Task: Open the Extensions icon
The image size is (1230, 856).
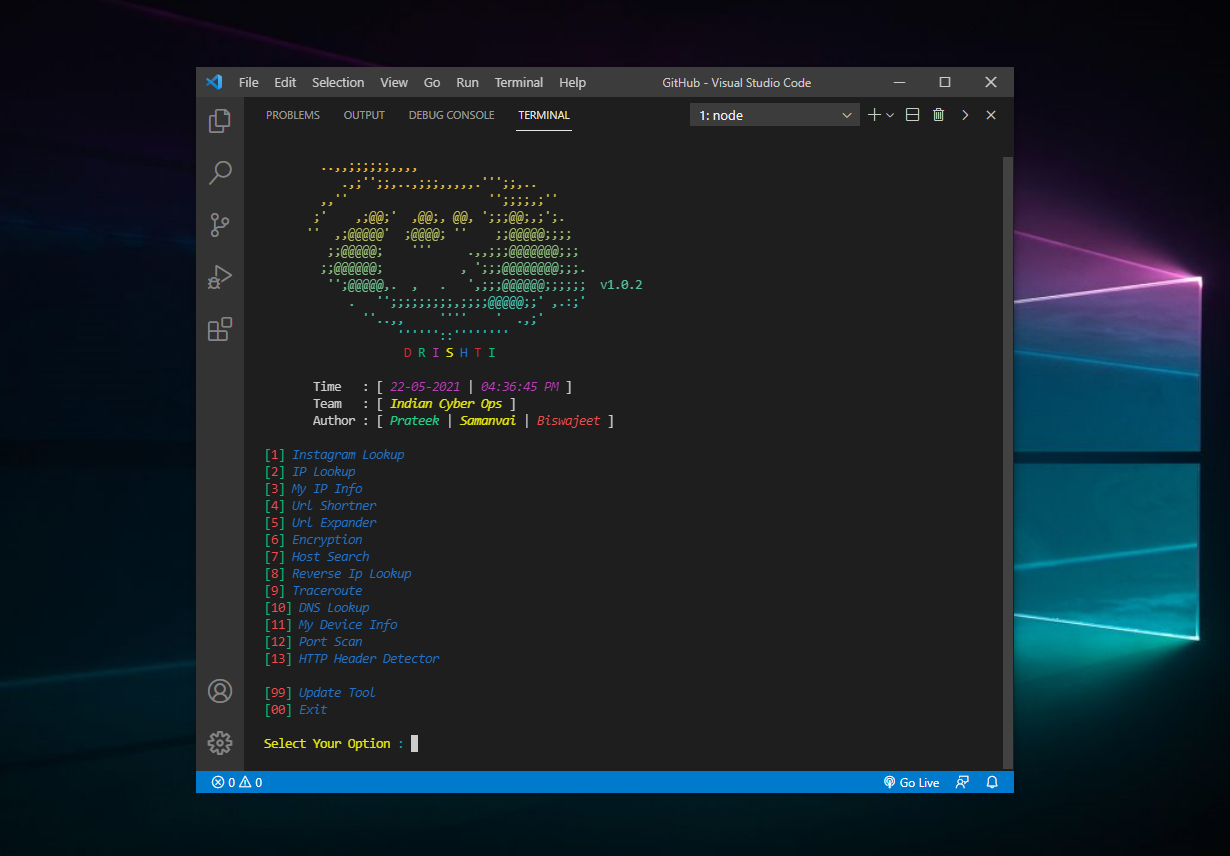Action: pyautogui.click(x=220, y=329)
